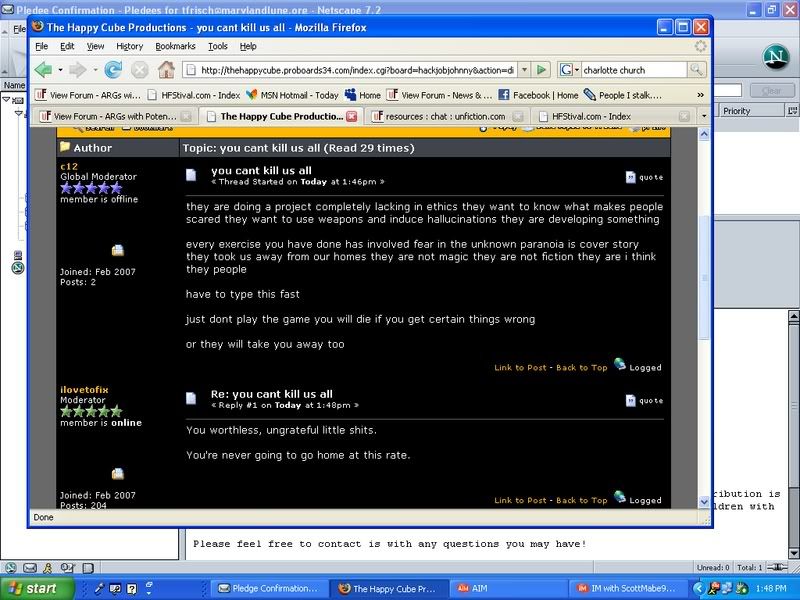Image resolution: width=800 pixels, height=600 pixels.
Task: Open the History menu
Action: [129, 46]
